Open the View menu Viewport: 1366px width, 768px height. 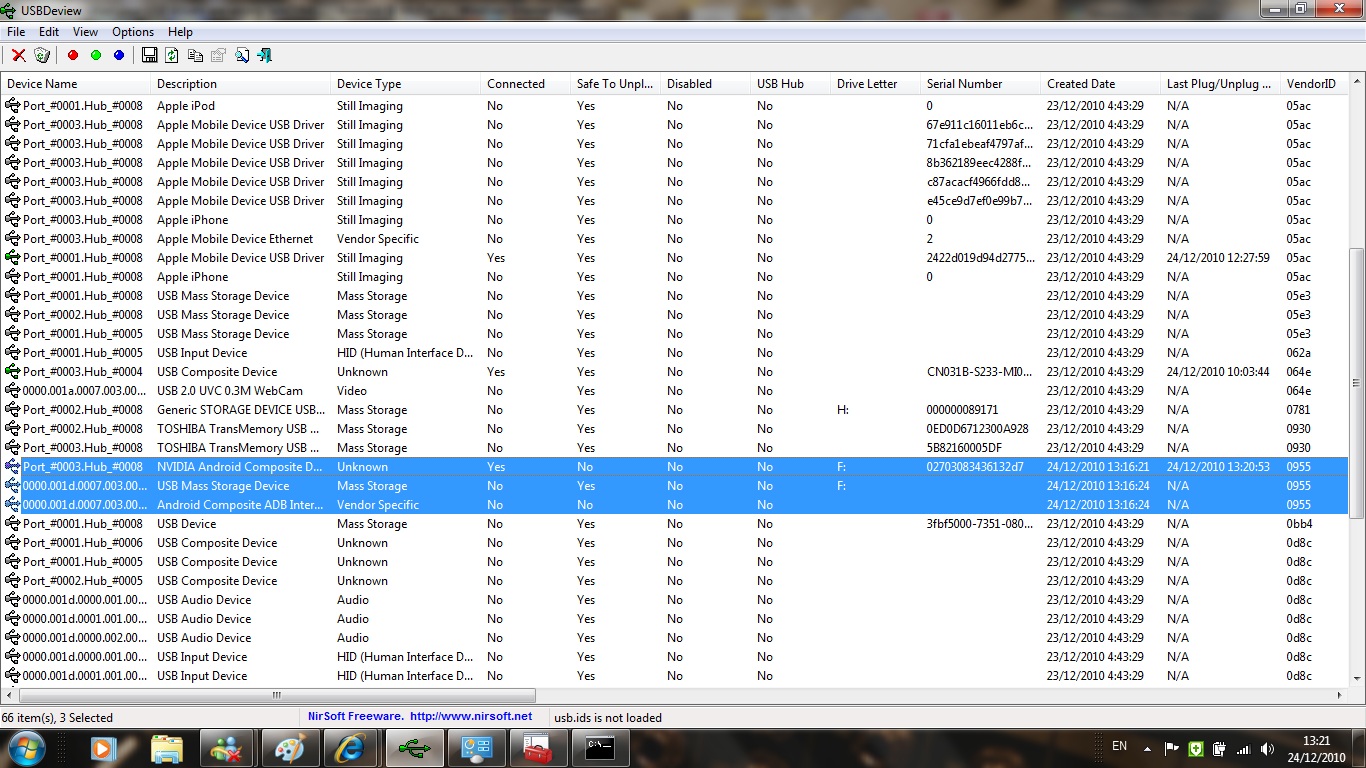pyautogui.click(x=85, y=32)
